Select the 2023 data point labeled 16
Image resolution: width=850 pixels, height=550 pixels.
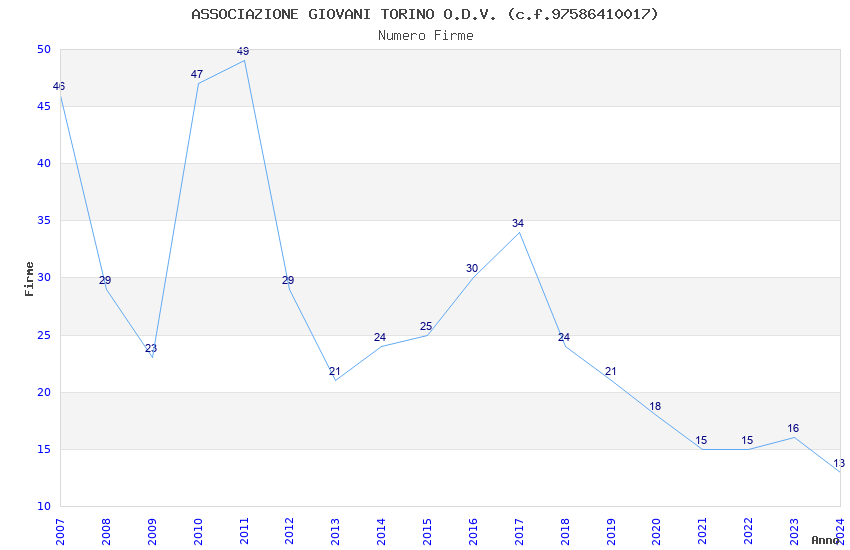(793, 429)
